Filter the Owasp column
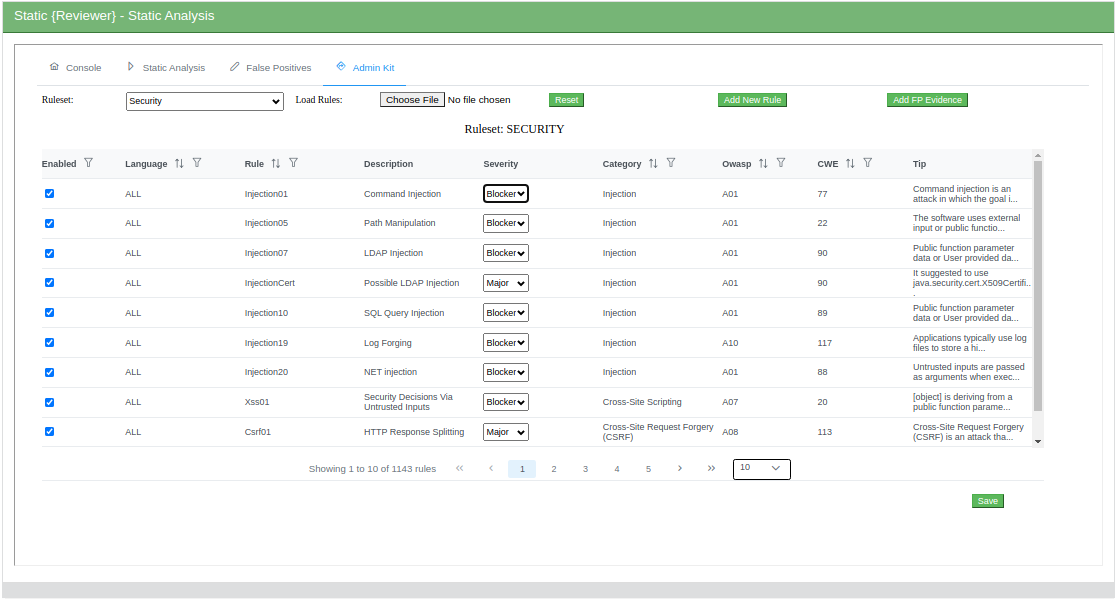The image size is (1116, 599). [780, 162]
